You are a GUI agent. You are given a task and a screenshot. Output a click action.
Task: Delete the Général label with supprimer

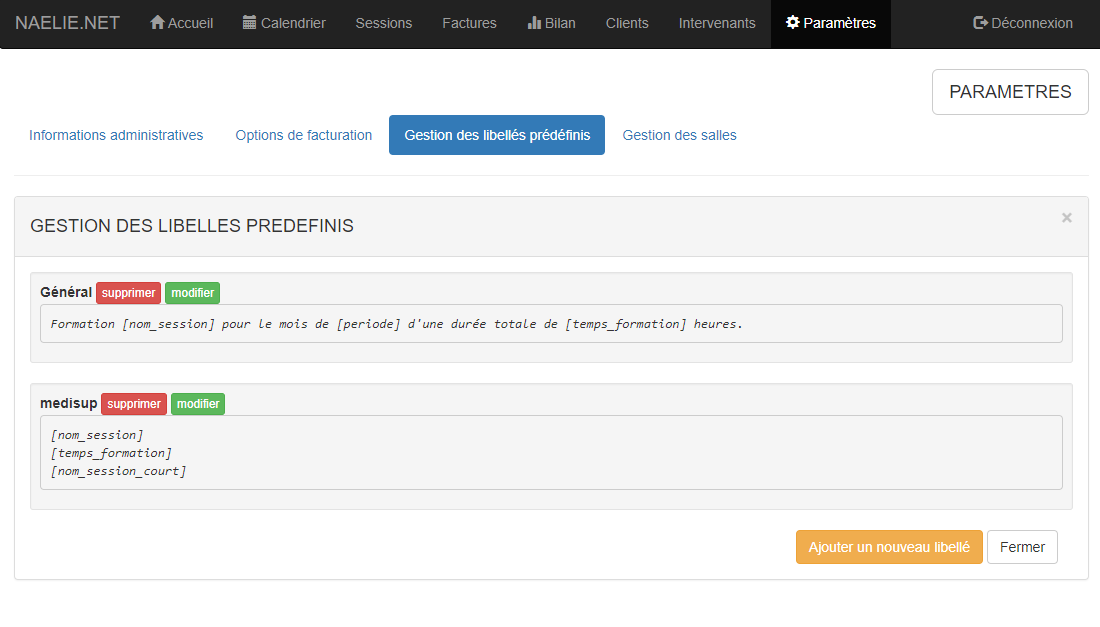coord(128,293)
